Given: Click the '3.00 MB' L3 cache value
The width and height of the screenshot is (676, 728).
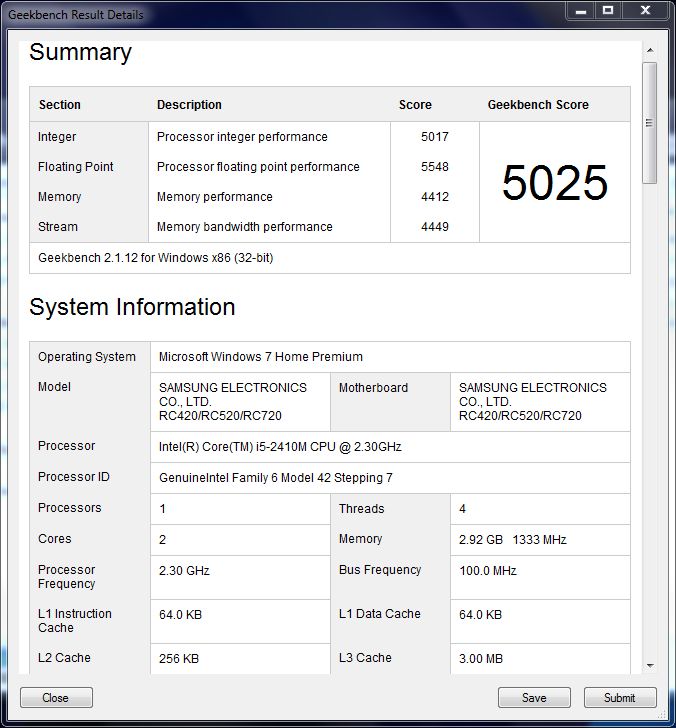Looking at the screenshot, I should (481, 659).
